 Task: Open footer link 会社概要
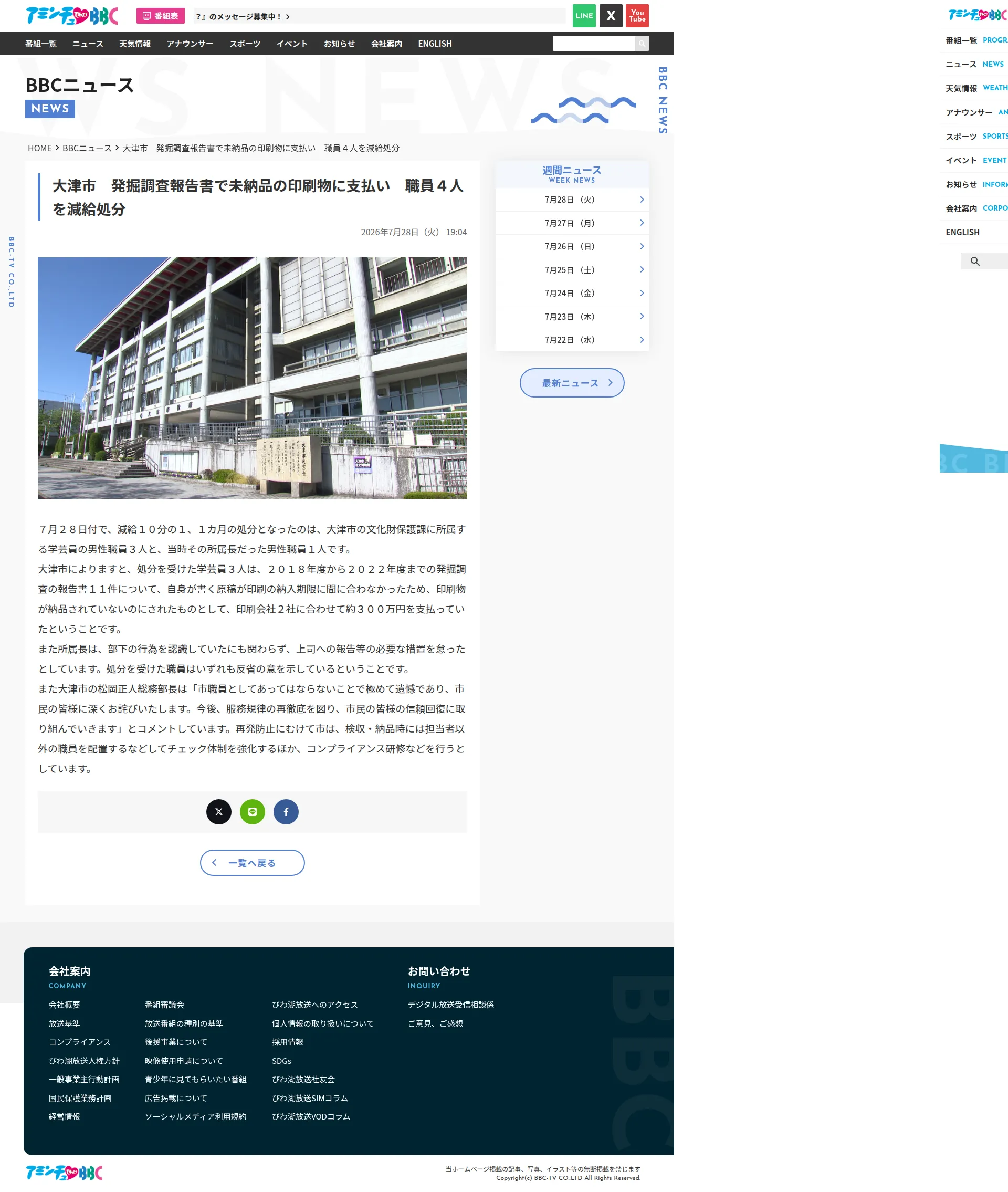coord(65,1005)
